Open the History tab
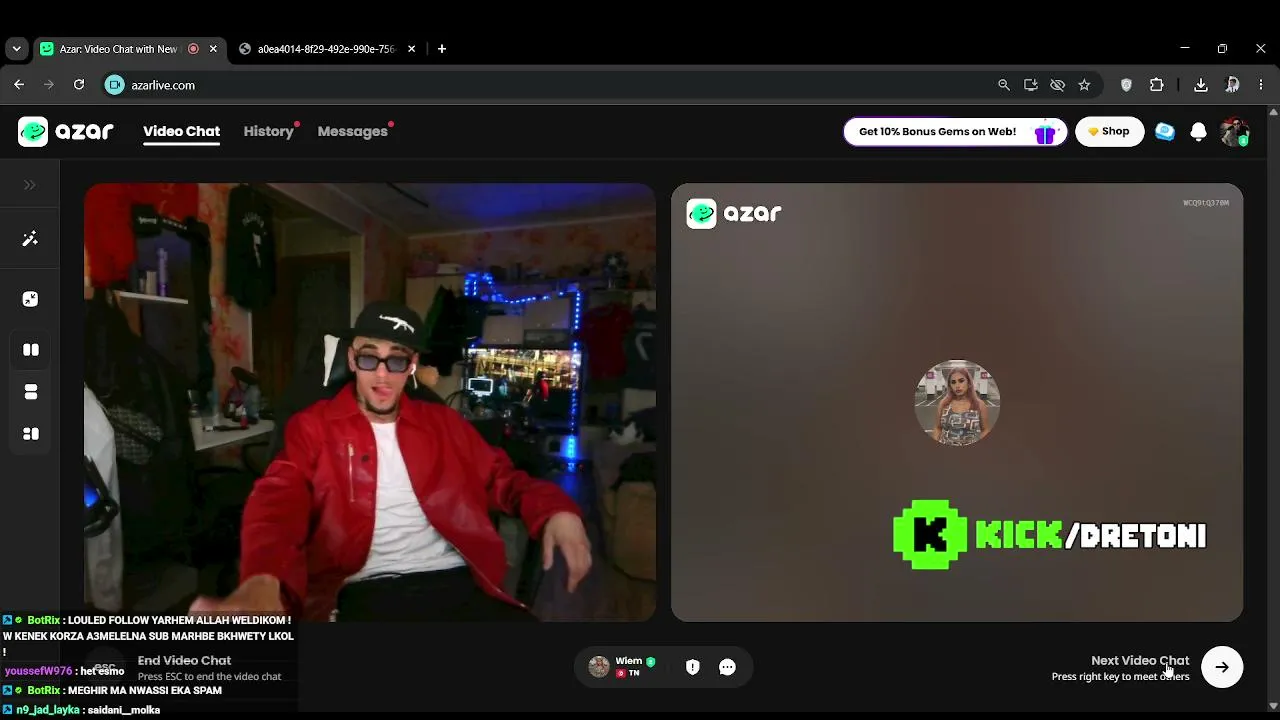This screenshot has height=720, width=1280. tap(268, 131)
